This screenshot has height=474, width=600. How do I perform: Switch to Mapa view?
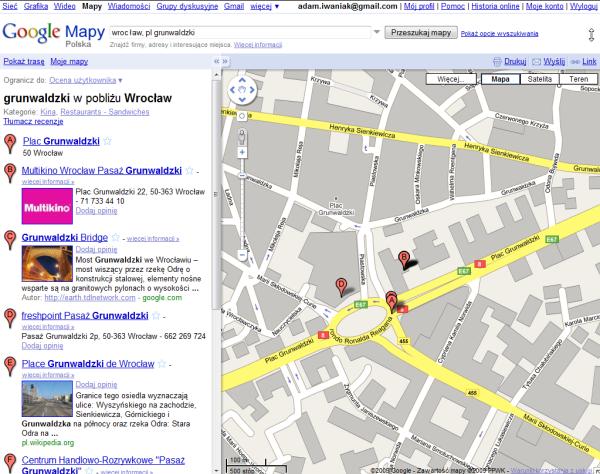(x=500, y=79)
